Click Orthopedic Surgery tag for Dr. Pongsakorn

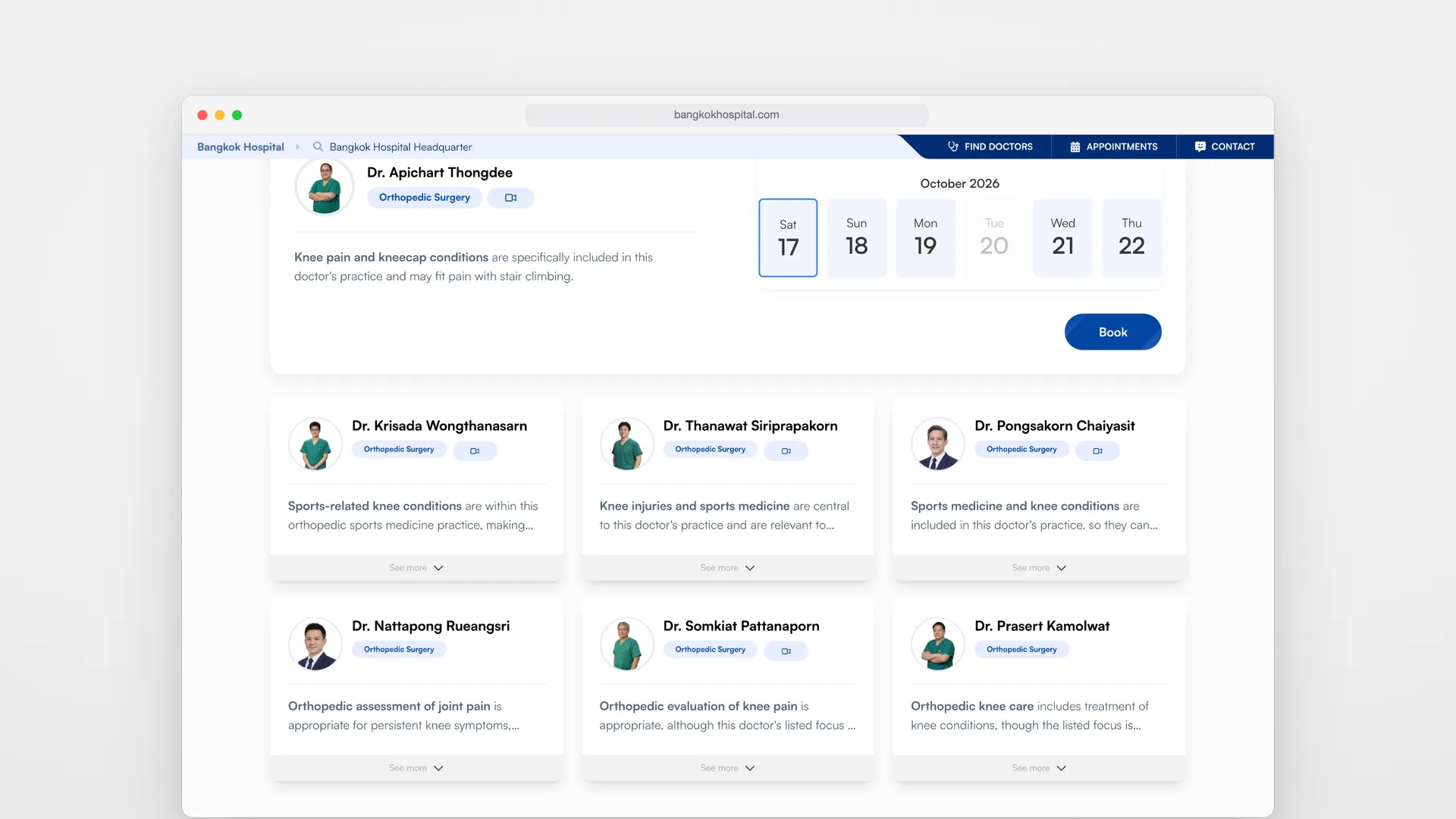pyautogui.click(x=1021, y=450)
